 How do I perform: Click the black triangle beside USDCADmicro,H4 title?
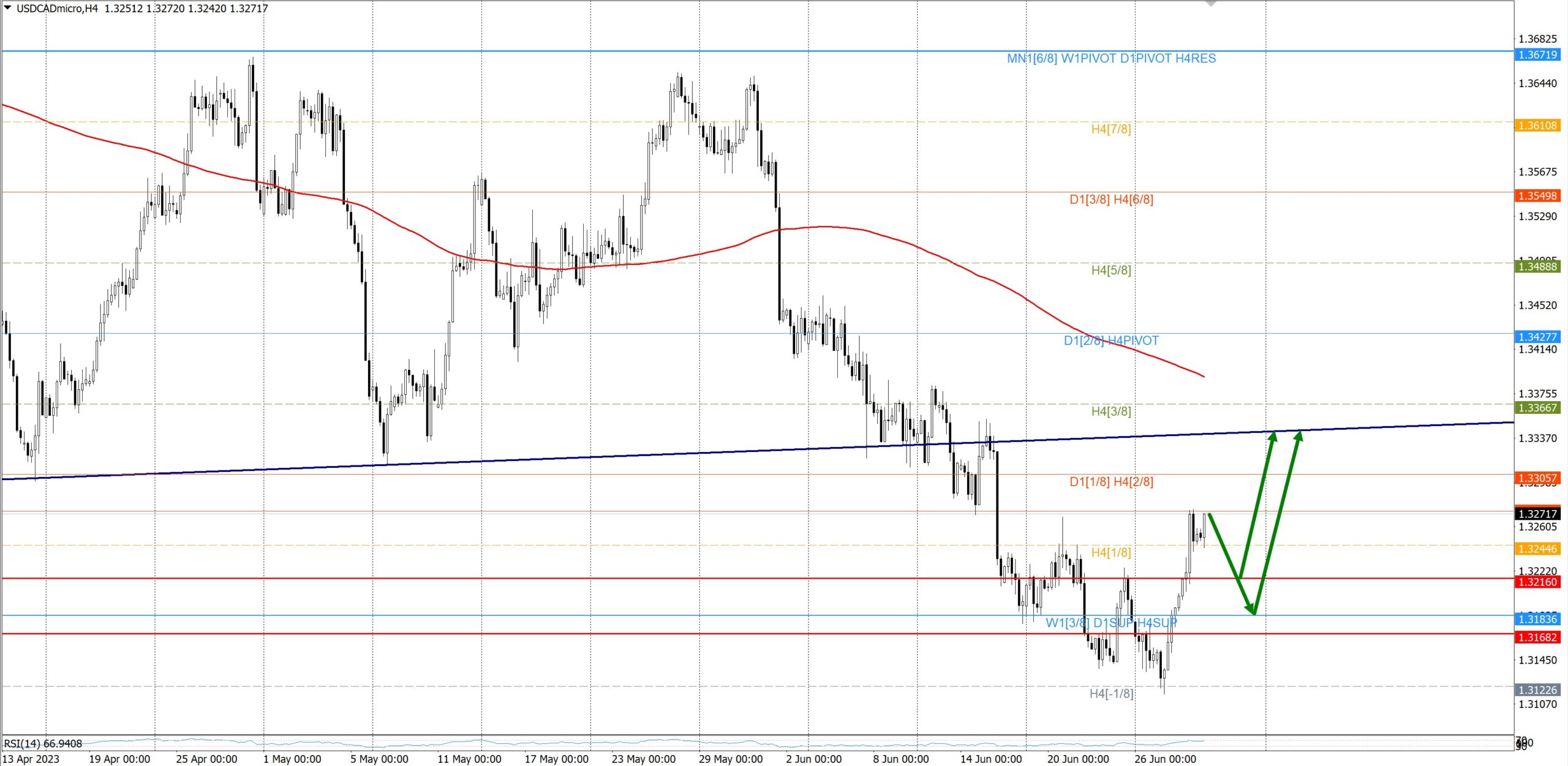pyautogui.click(x=7, y=8)
